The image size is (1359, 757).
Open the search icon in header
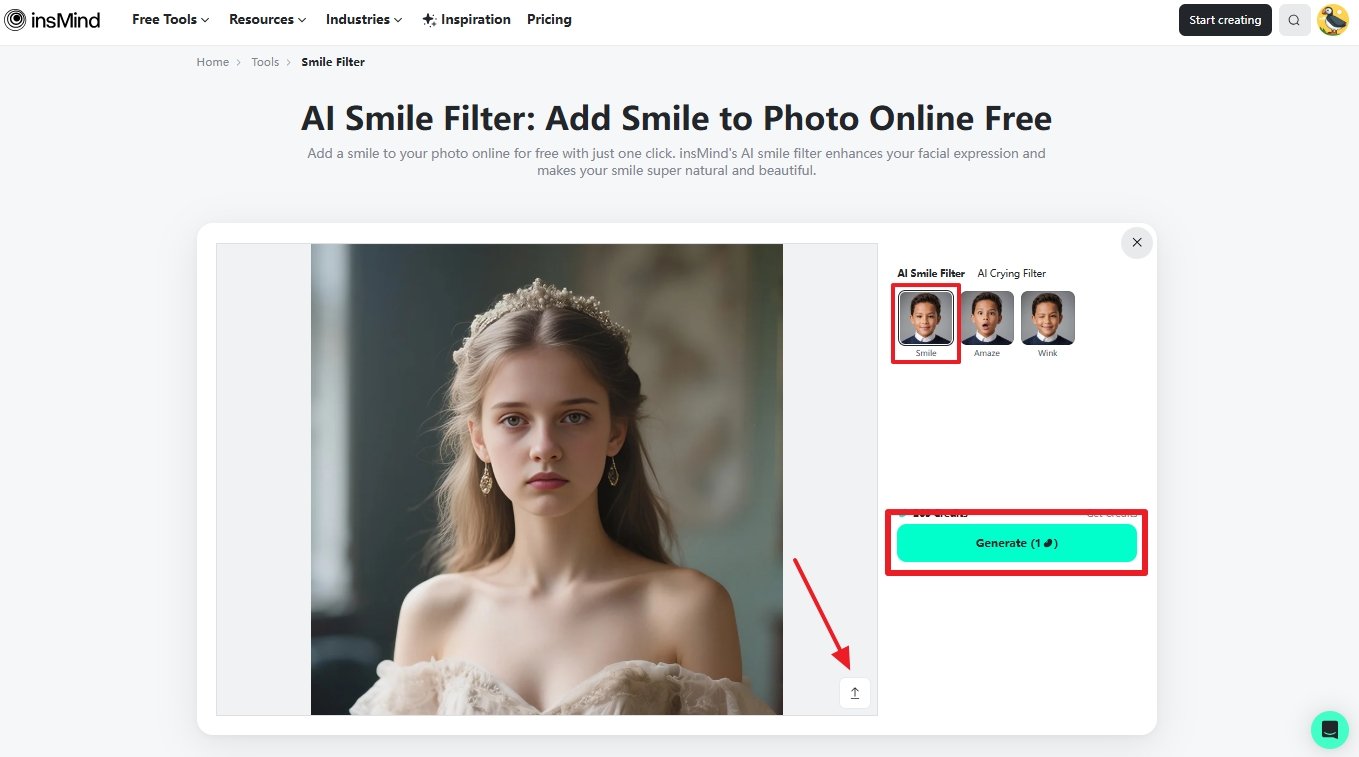[x=1294, y=20]
